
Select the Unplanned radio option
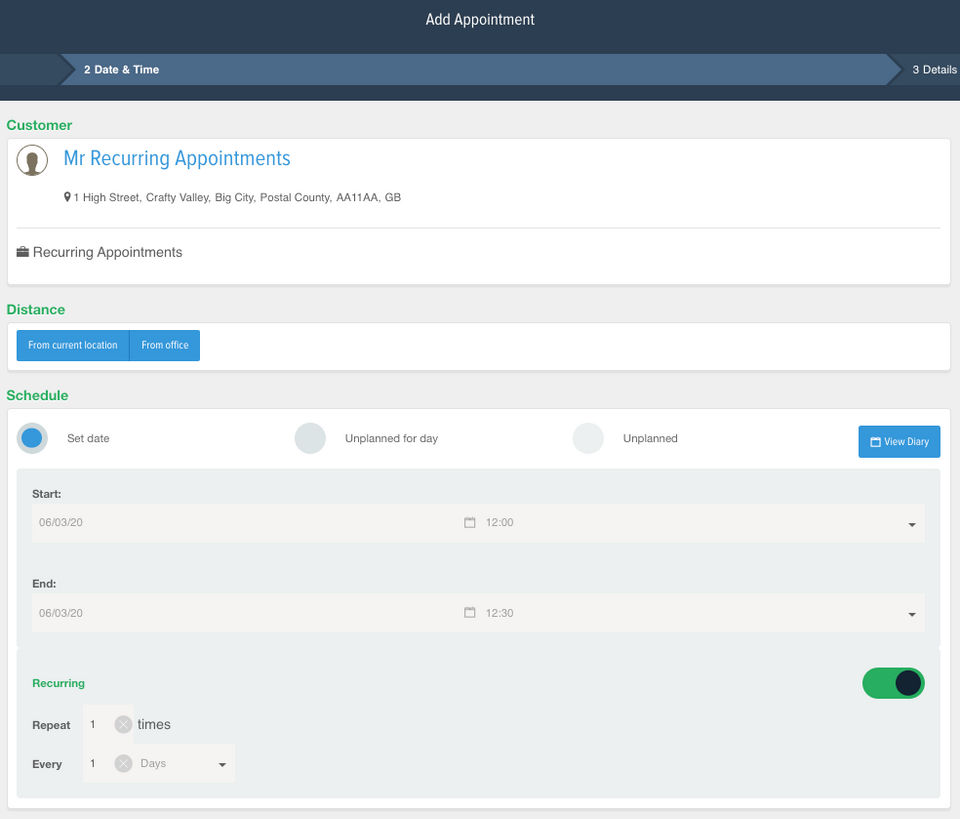click(588, 438)
